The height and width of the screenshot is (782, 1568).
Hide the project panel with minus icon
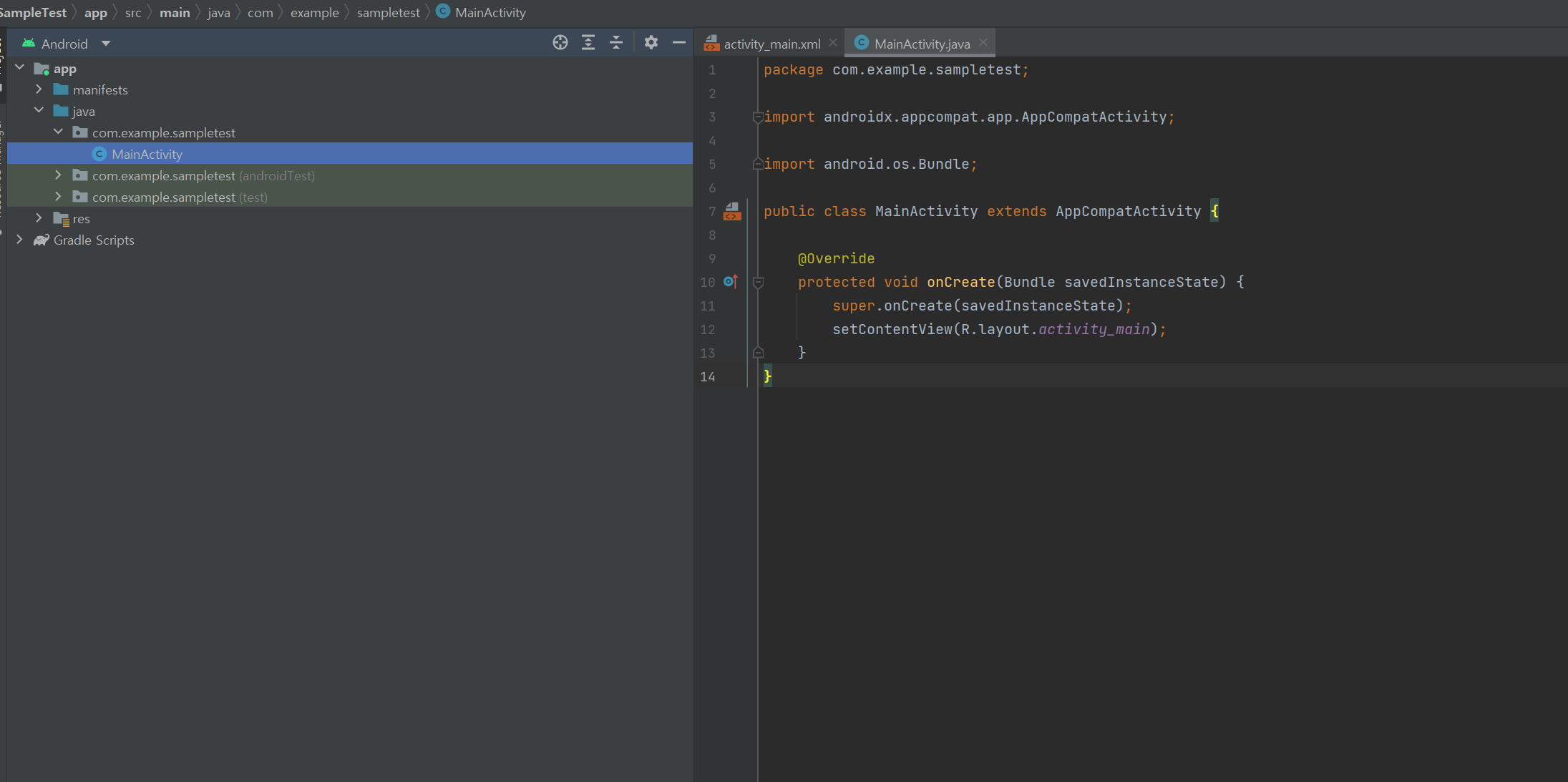point(678,43)
